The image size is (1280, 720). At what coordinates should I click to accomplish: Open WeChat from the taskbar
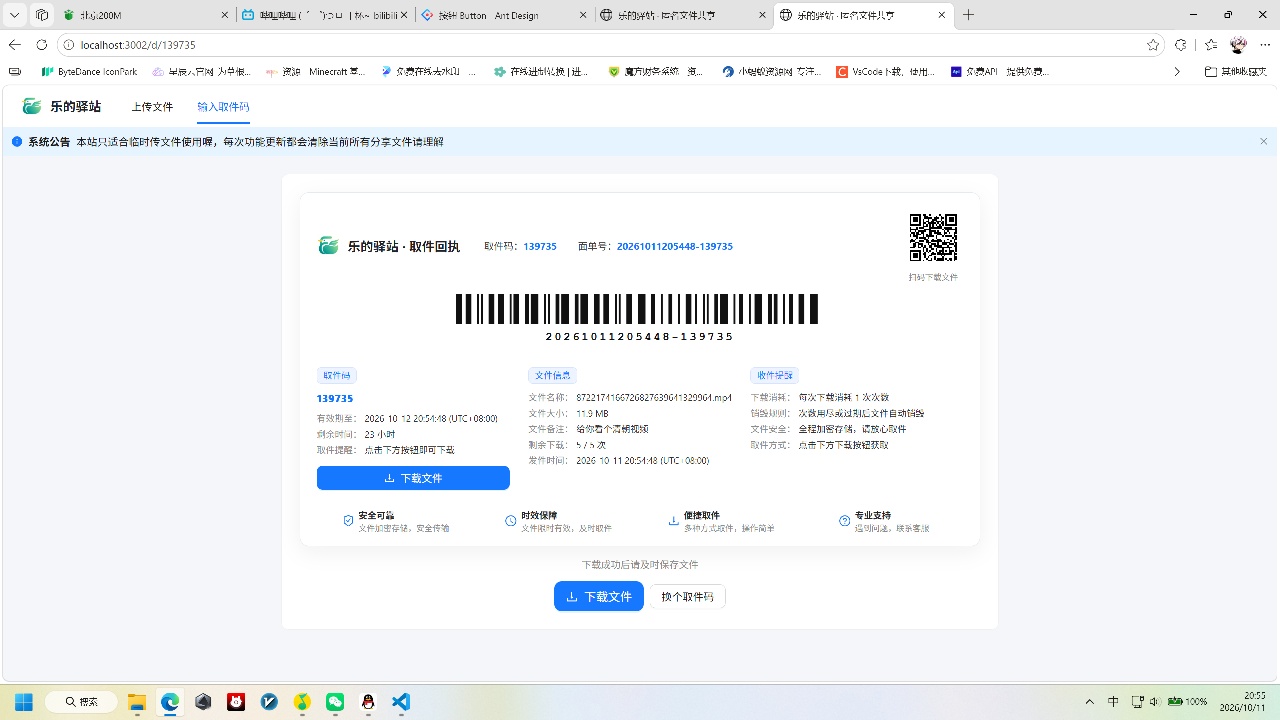pyautogui.click(x=335, y=702)
